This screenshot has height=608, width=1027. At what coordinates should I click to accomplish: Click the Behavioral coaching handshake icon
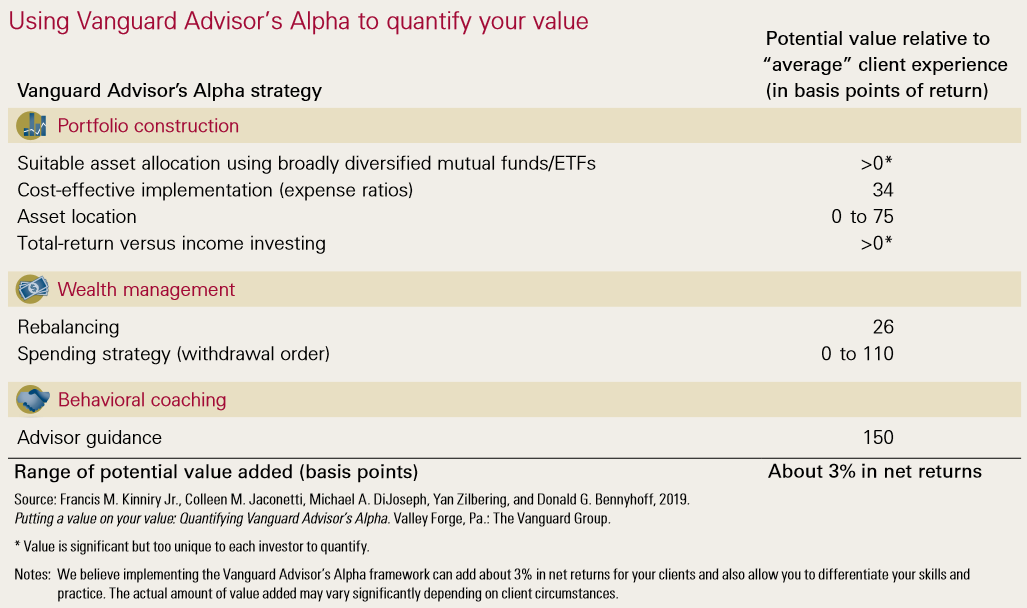pyautogui.click(x=32, y=400)
